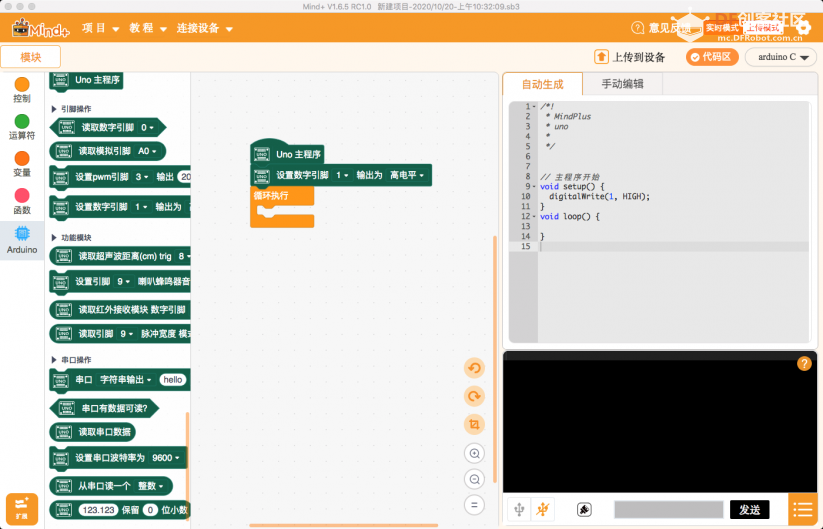Screen dimensions: 823x529
Task: Open 字符串输出 dropdown in 串口 block
Action: coord(125,379)
